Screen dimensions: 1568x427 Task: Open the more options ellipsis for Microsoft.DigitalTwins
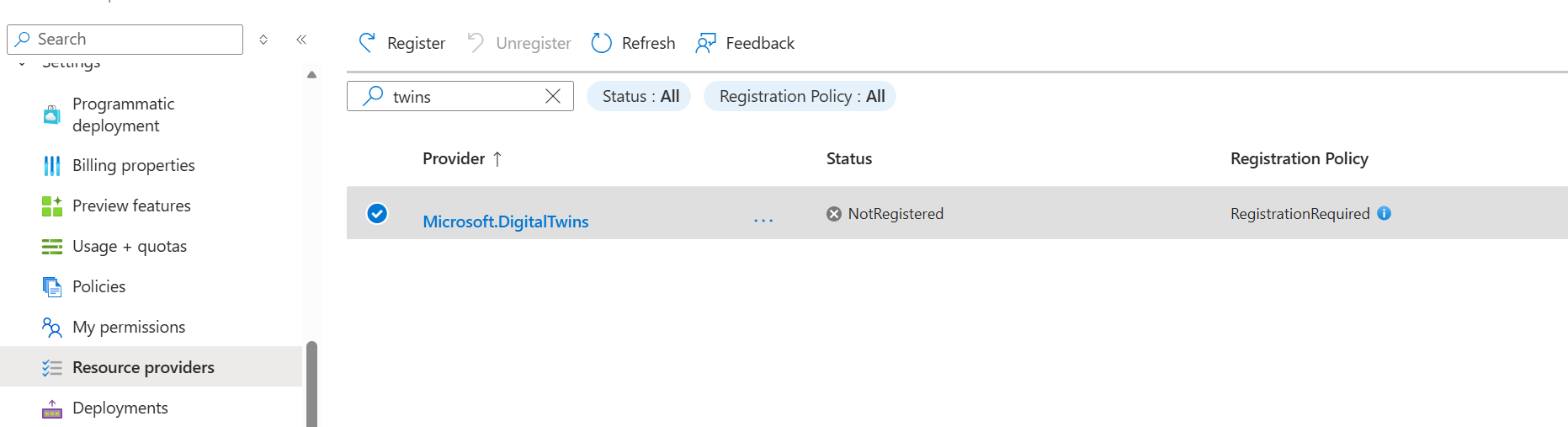[763, 221]
